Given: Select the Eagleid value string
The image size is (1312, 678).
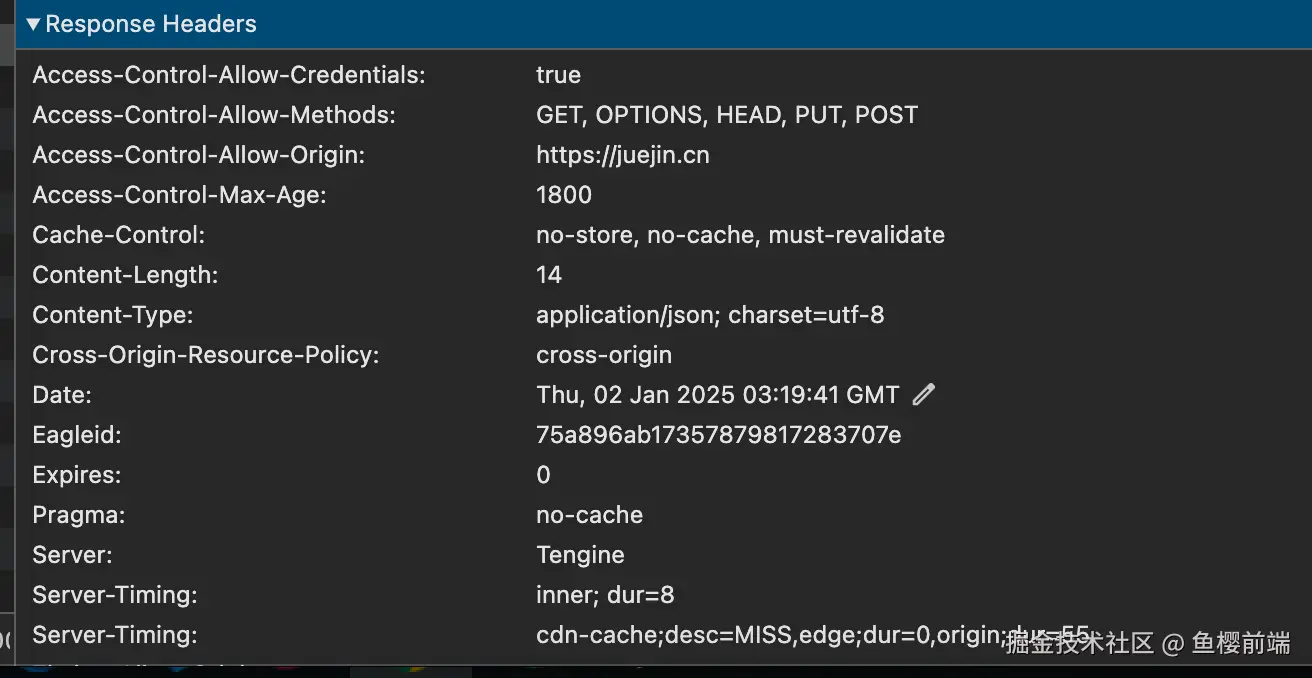Looking at the screenshot, I should 718,435.
